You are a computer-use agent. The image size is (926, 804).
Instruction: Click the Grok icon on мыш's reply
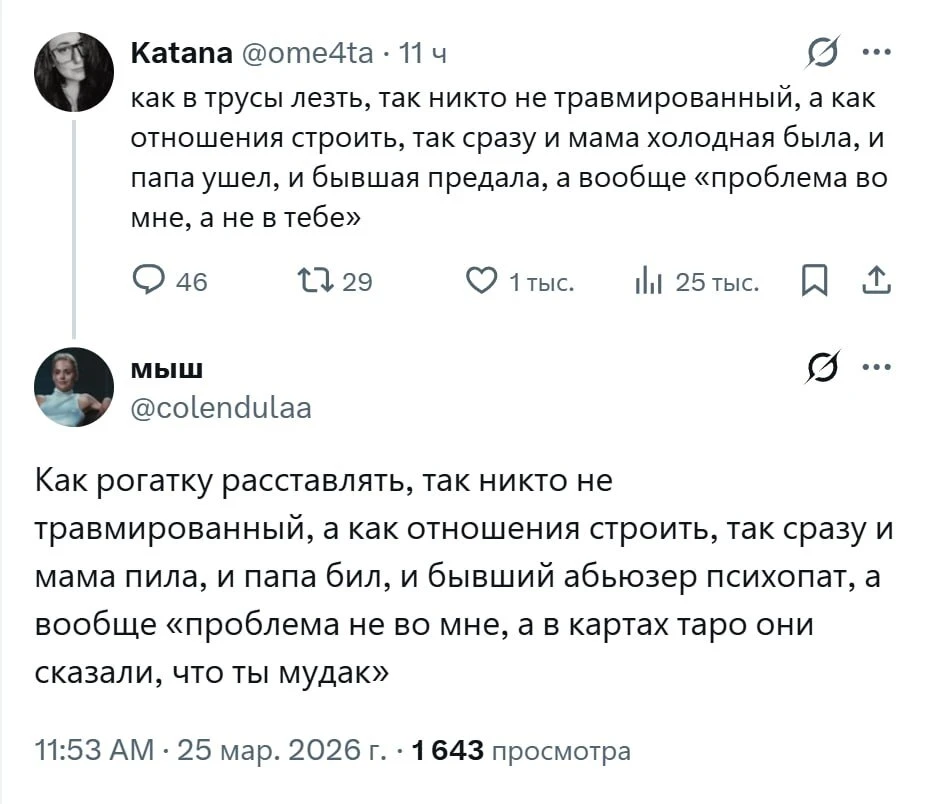[826, 367]
